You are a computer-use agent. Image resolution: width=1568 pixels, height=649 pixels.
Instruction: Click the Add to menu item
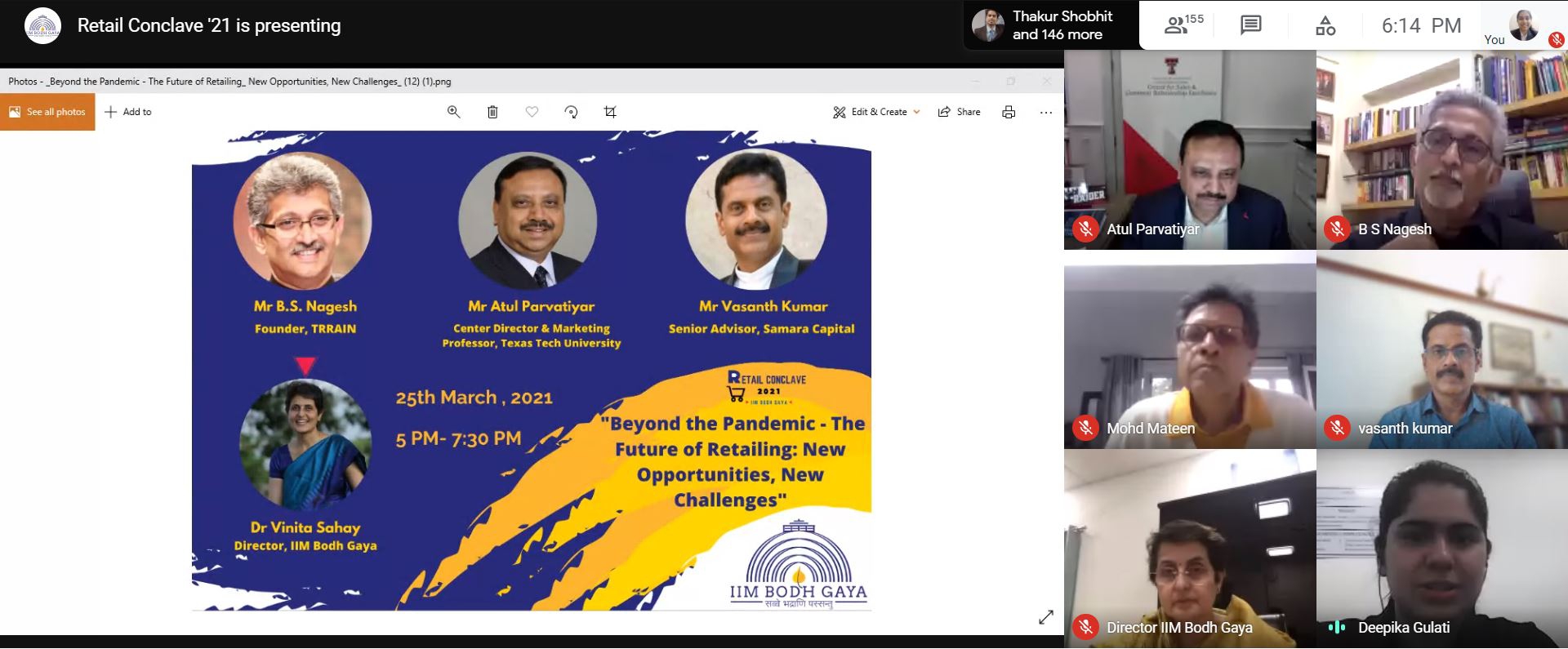click(129, 112)
